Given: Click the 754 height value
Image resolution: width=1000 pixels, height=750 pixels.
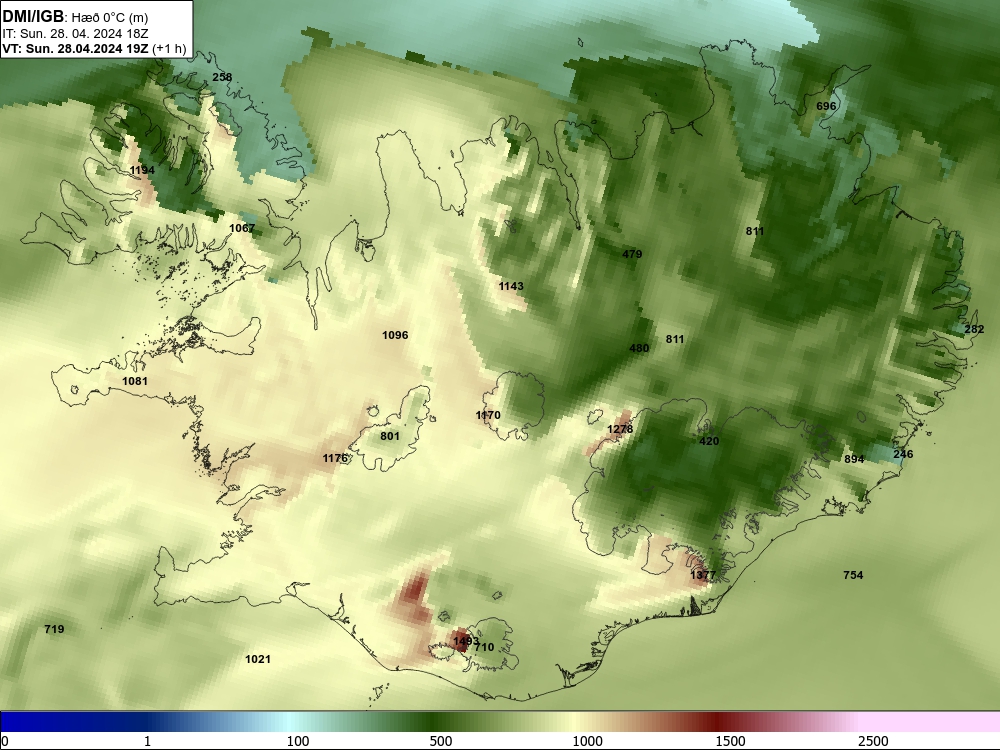Looking at the screenshot, I should 853,575.
